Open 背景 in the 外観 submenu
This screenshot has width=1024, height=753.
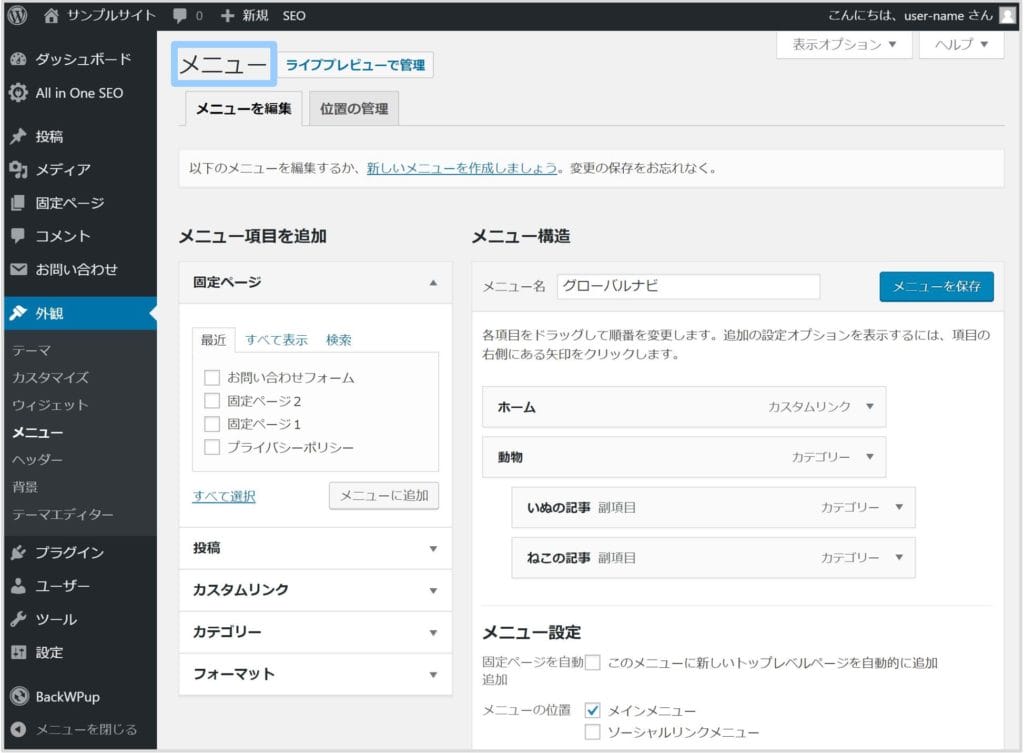(25, 487)
